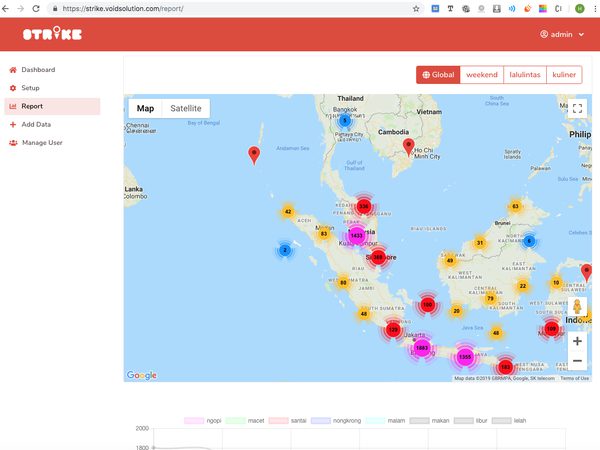Click the Setup gear icon in the sidebar
This screenshot has width=600, height=450.
pyautogui.click(x=13, y=88)
